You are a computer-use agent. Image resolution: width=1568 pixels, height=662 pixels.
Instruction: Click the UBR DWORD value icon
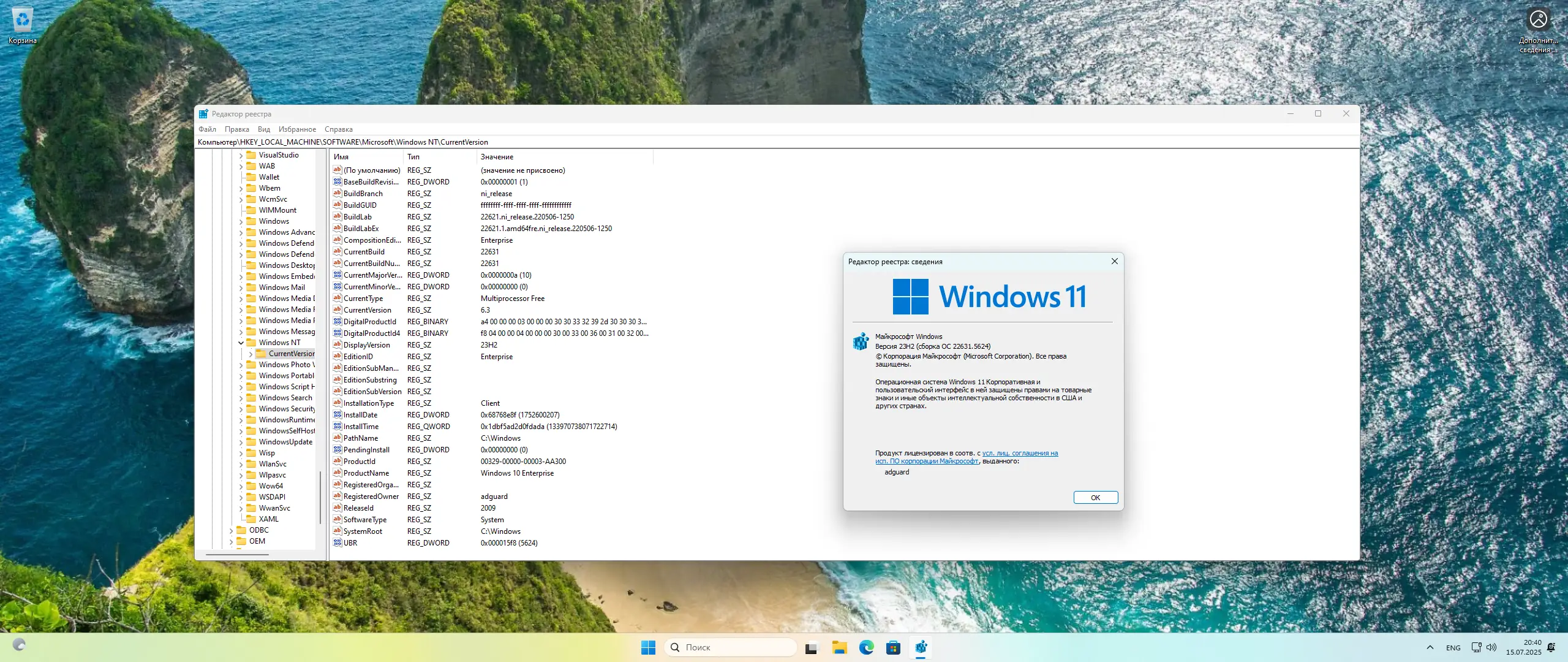pyautogui.click(x=337, y=543)
